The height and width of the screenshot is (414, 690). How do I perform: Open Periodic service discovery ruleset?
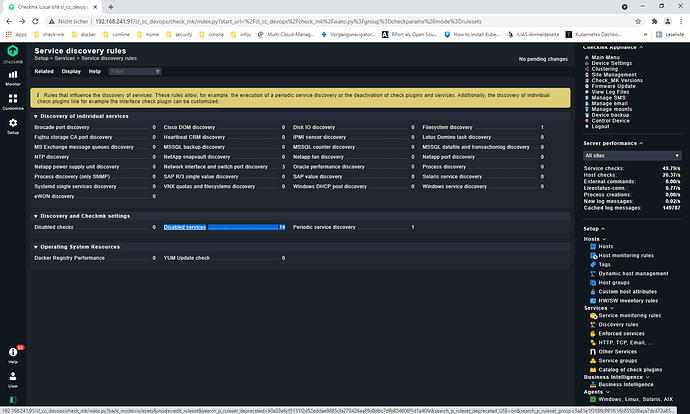[x=324, y=227]
